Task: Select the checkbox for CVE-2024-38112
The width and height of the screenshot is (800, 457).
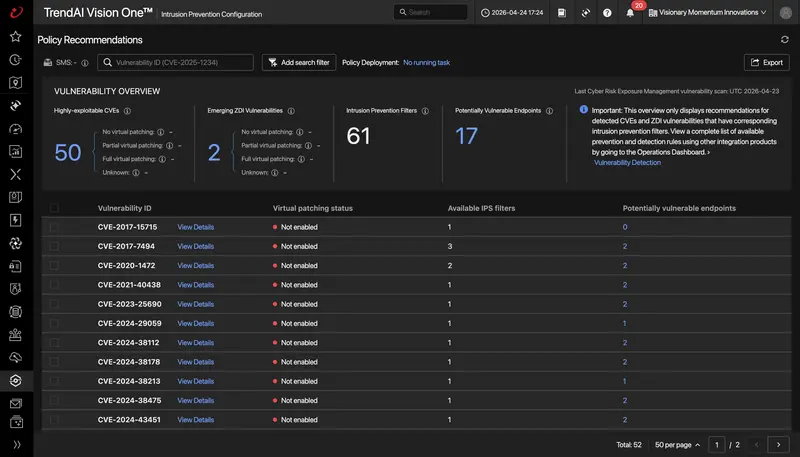Action: [54, 343]
